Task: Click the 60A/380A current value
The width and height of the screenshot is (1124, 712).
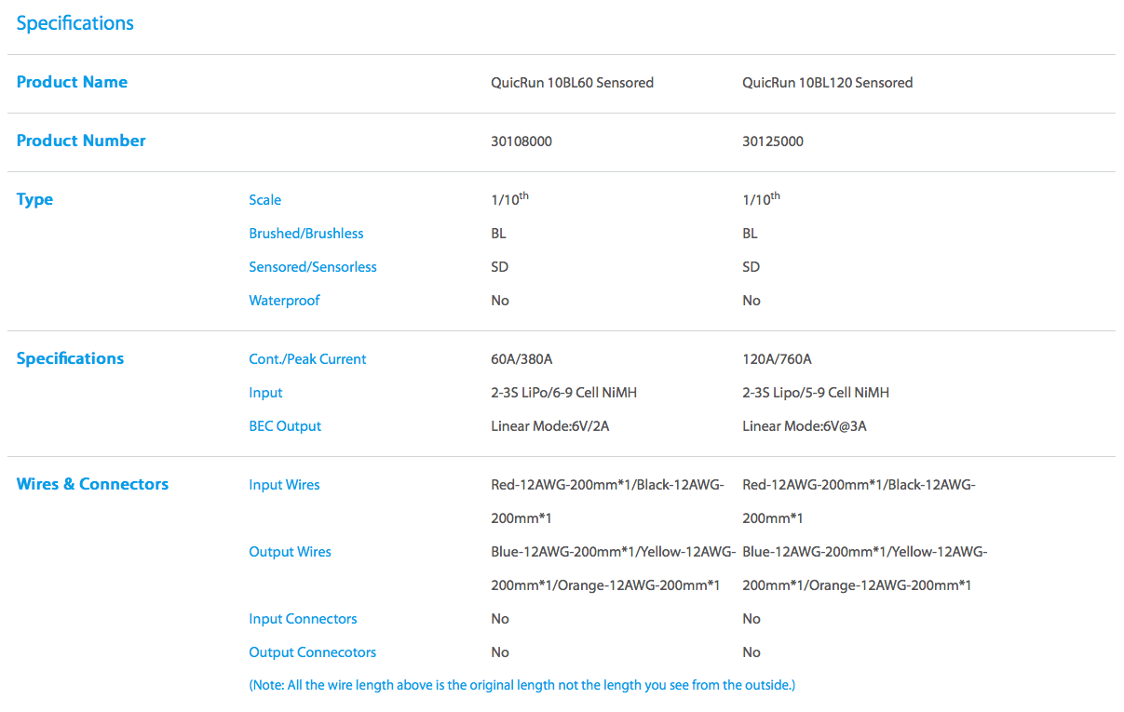Action: point(521,360)
